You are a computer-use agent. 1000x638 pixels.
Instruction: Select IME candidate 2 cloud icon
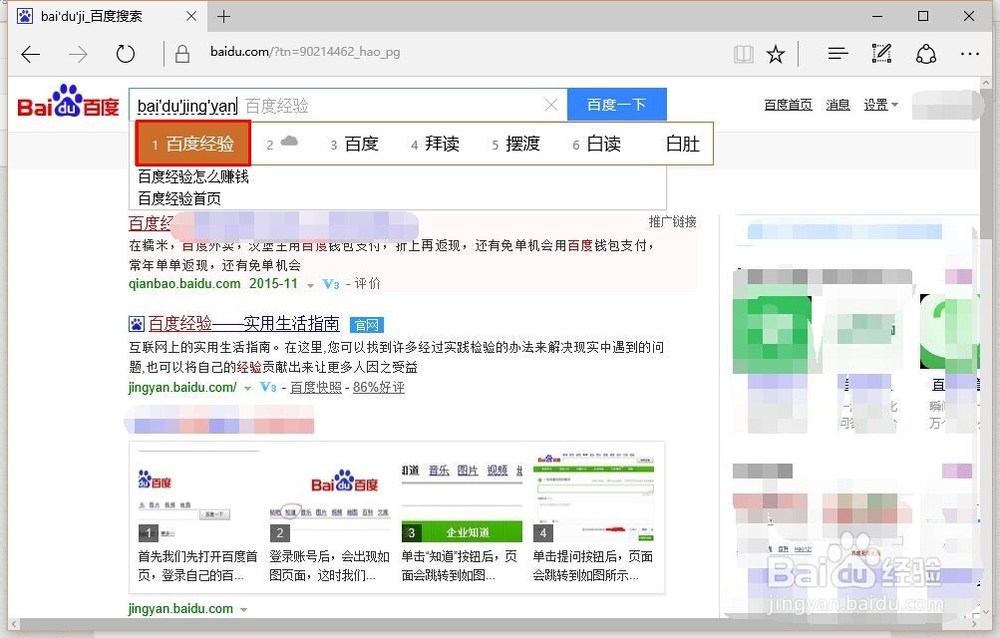coord(282,144)
